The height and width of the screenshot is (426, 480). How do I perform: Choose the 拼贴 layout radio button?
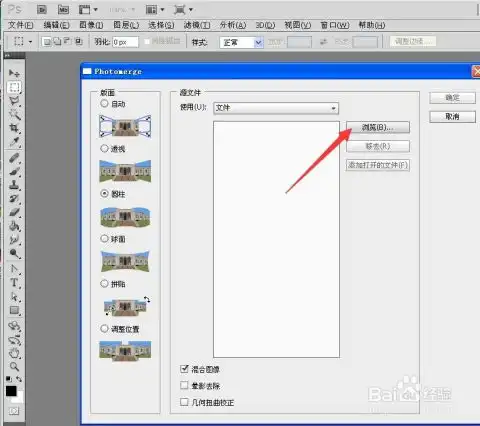[104, 284]
